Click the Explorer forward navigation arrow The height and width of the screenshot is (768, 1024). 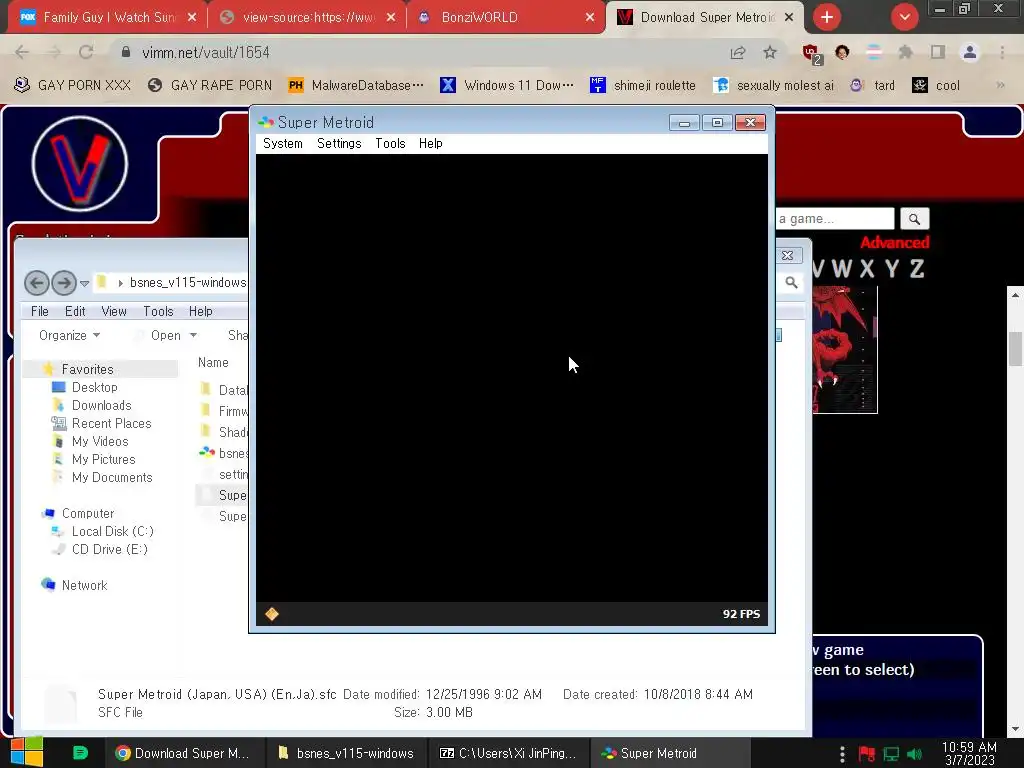64,283
